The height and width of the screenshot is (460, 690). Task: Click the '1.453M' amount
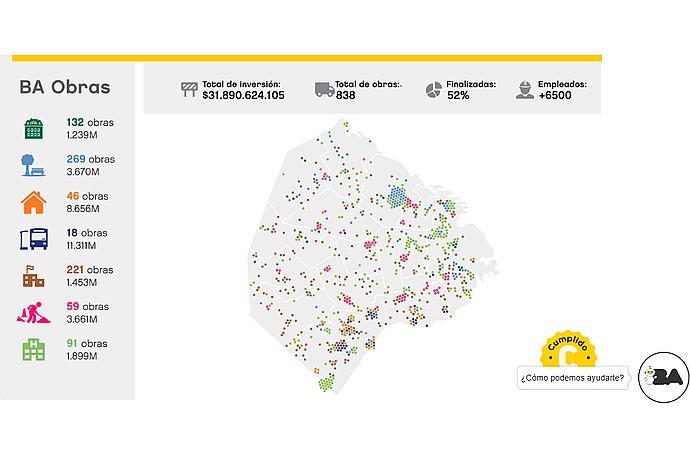coord(82,282)
